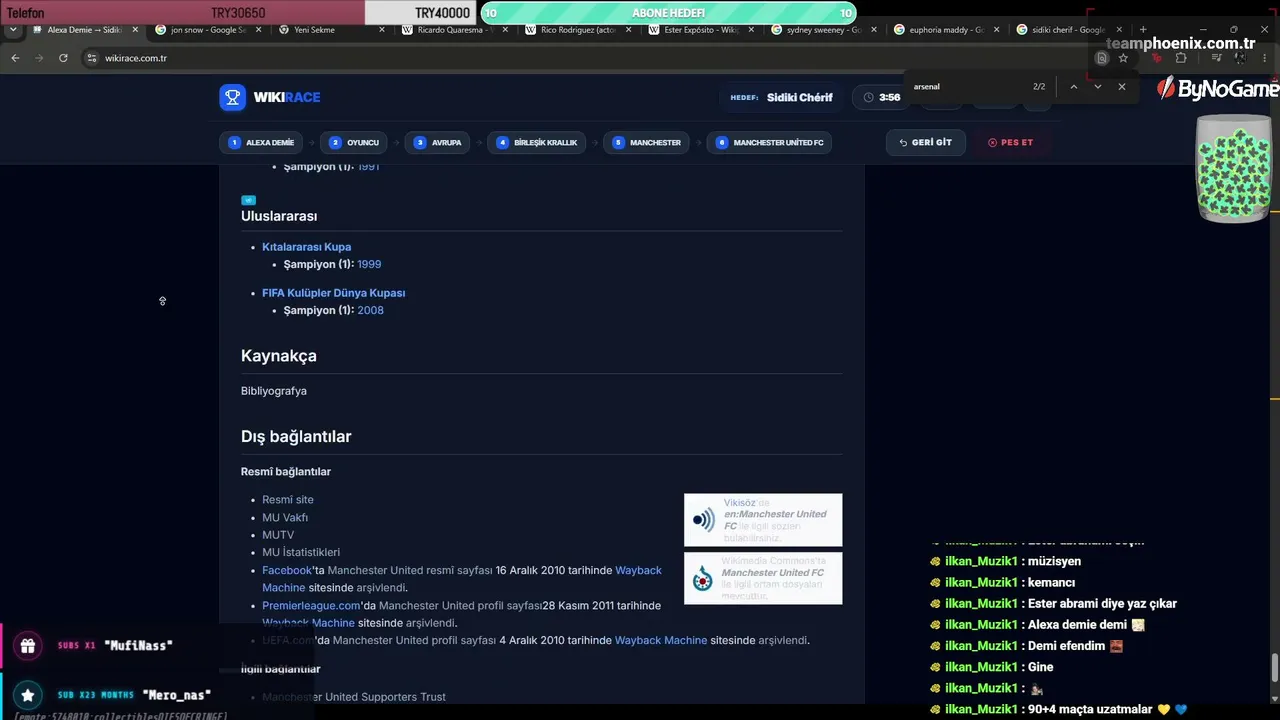Click the Vikisöz link text
The width and height of the screenshot is (1280, 720).
point(739,503)
